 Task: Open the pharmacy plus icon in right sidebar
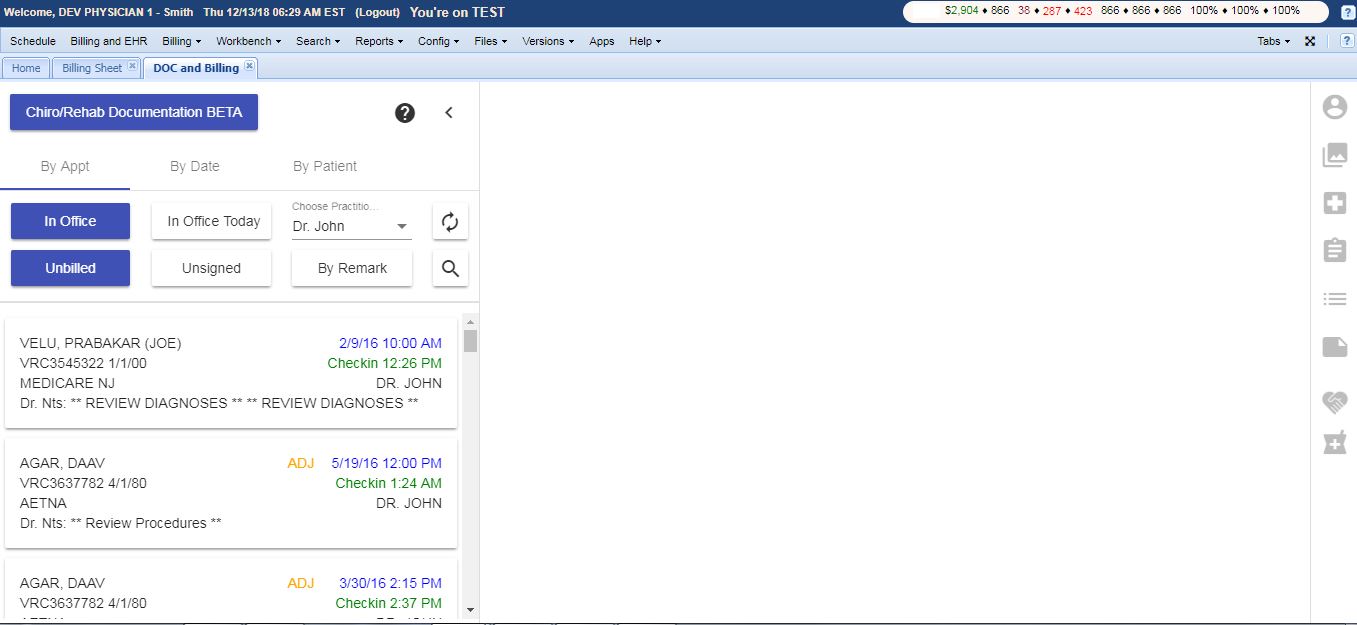tap(1335, 442)
